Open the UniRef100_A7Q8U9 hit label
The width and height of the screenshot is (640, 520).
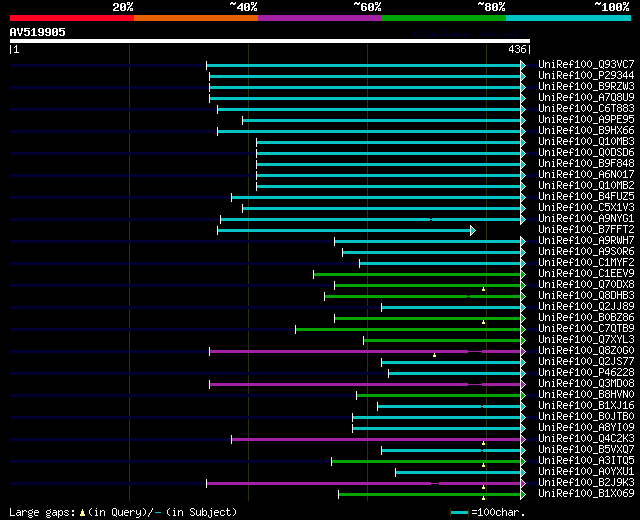[586, 98]
